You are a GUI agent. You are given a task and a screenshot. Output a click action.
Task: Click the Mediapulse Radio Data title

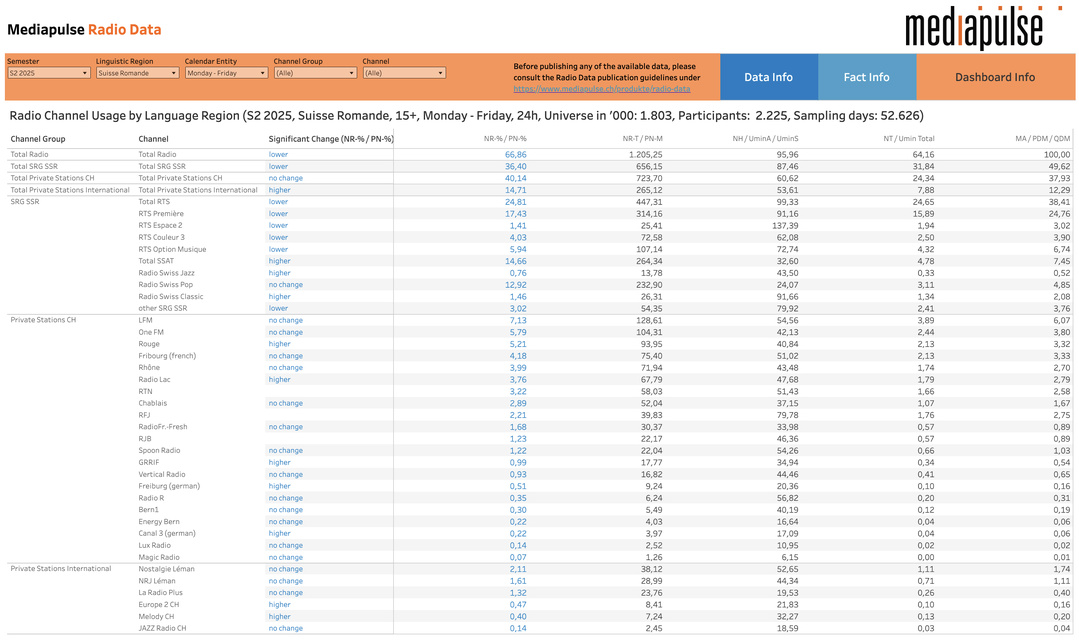pyautogui.click(x=84, y=30)
